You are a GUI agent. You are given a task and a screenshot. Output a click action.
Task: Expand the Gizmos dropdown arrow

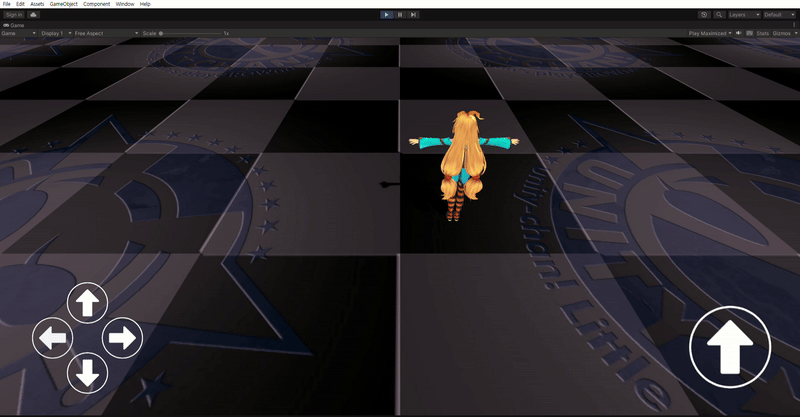[x=796, y=33]
